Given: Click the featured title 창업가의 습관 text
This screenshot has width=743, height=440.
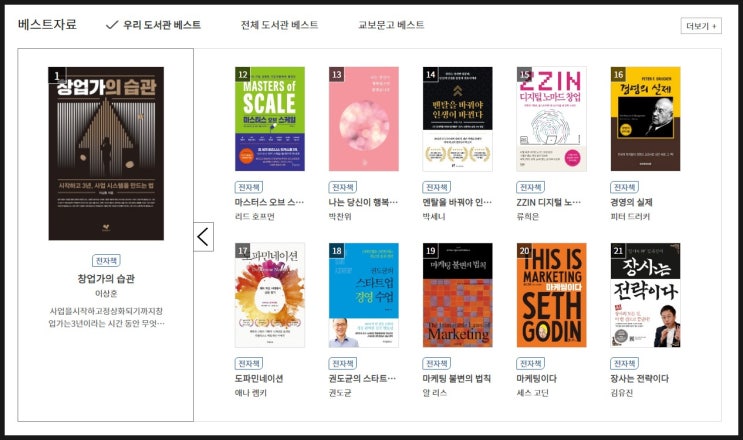Looking at the screenshot, I should [x=106, y=278].
